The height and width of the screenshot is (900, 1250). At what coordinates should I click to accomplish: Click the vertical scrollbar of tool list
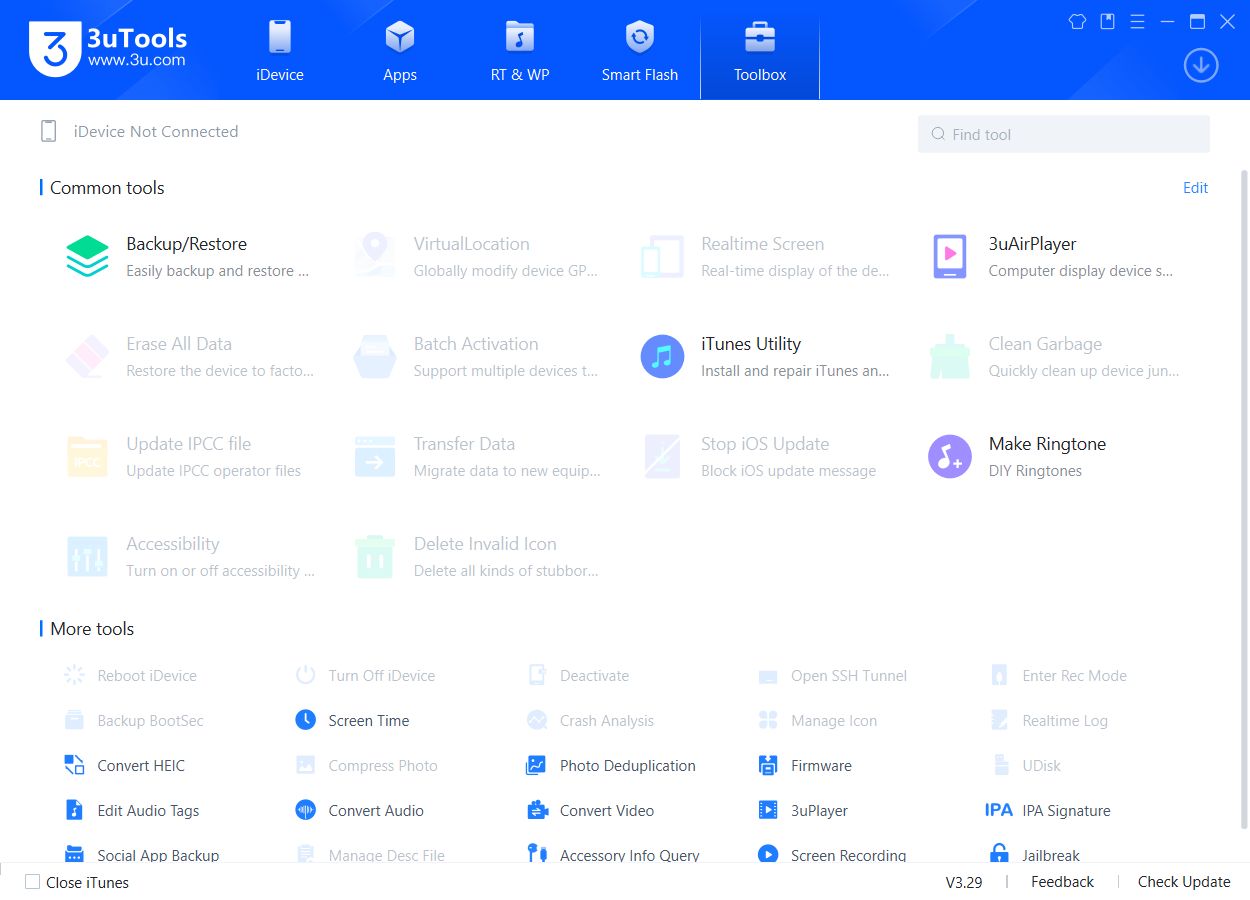point(1244,498)
